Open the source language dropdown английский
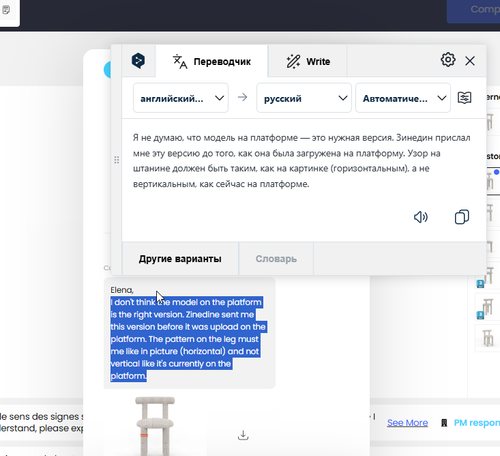 181,98
